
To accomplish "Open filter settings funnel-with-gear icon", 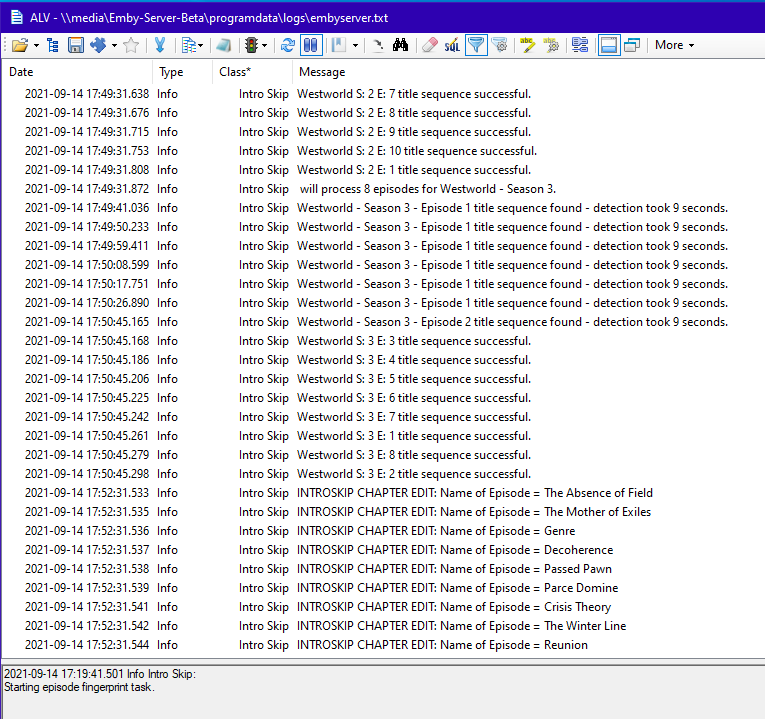I will (500, 45).
